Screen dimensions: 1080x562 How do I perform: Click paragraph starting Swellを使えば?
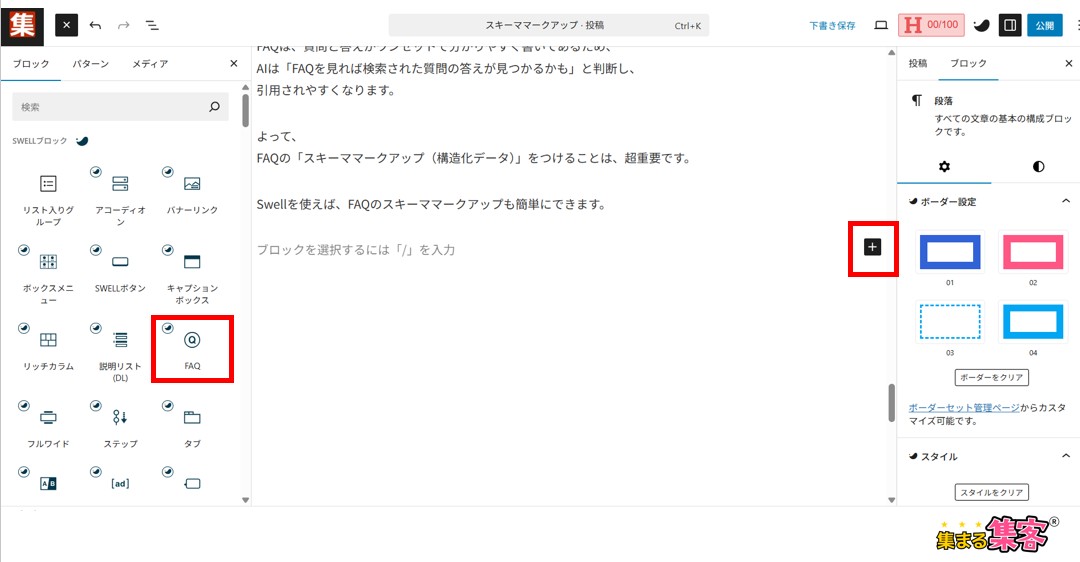pyautogui.click(x=431, y=205)
